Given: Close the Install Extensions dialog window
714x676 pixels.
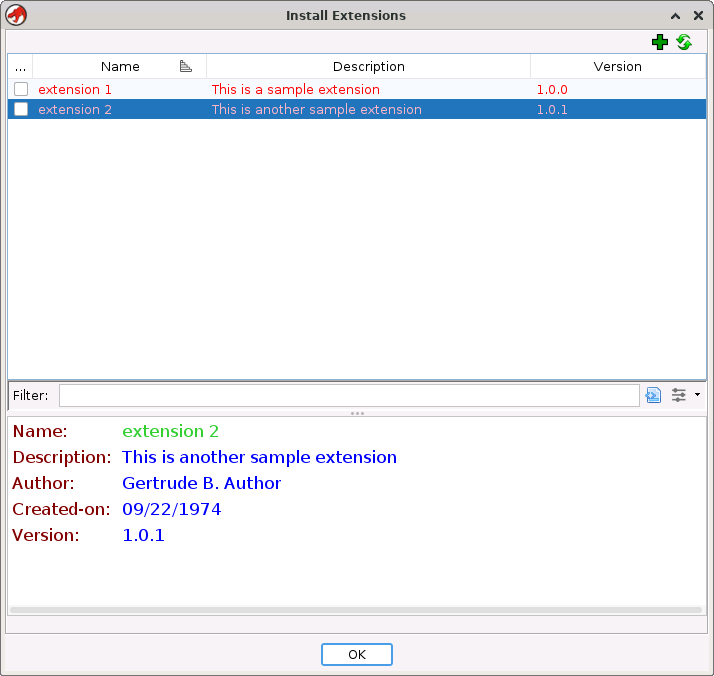Looking at the screenshot, I should (x=698, y=16).
